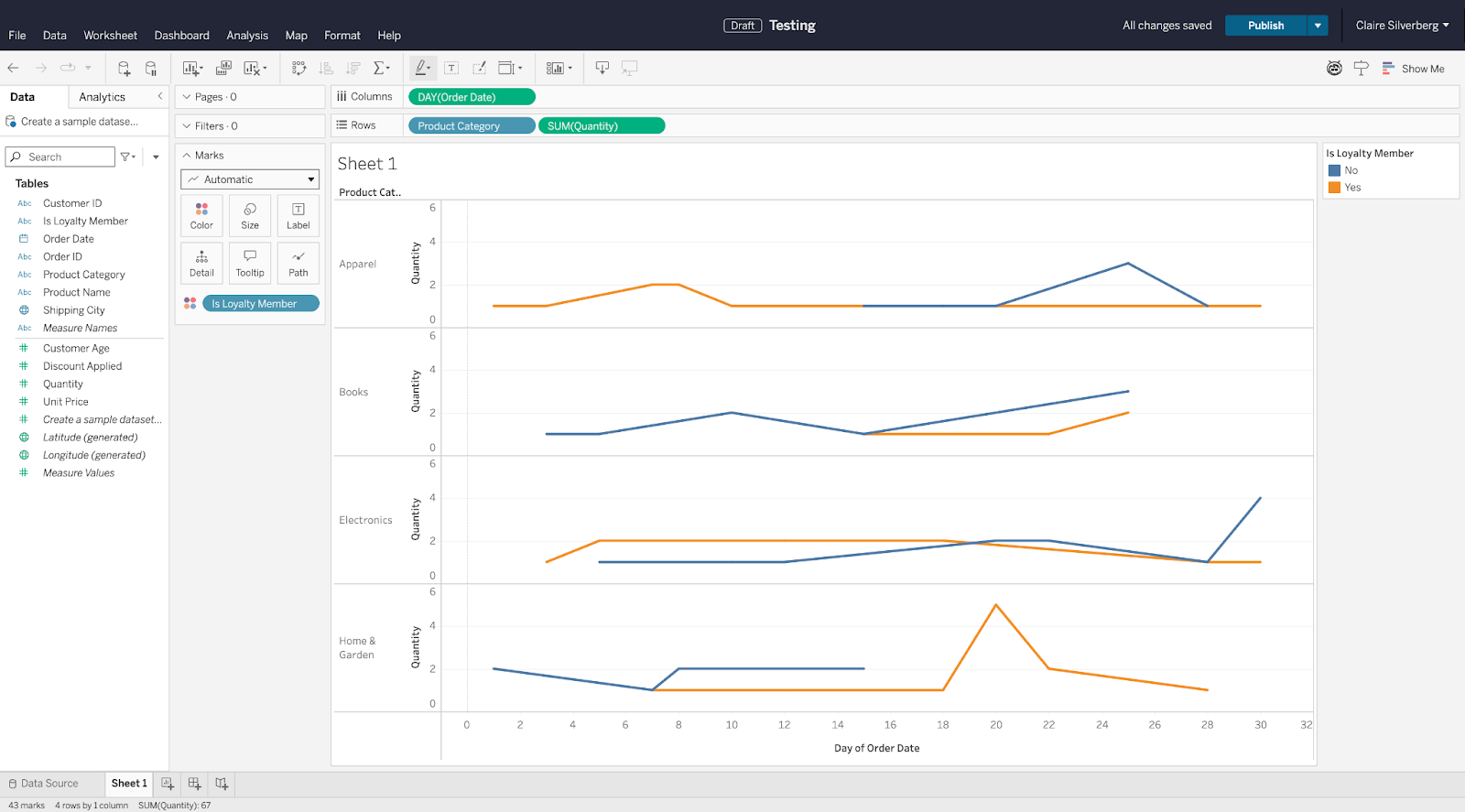
Task: Collapse the Data pane with chevron
Action: click(x=160, y=96)
